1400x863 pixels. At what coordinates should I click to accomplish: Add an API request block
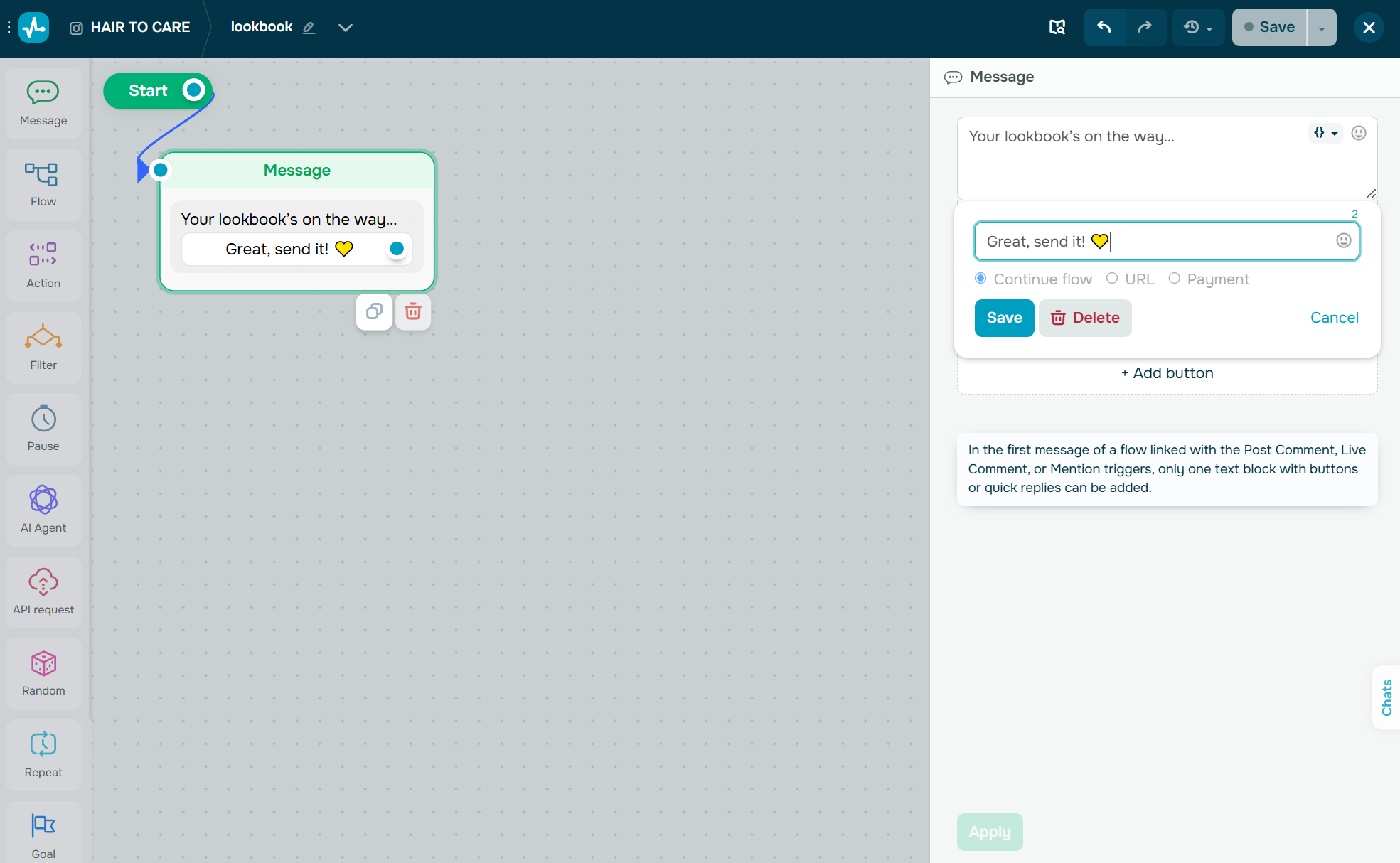tap(43, 592)
